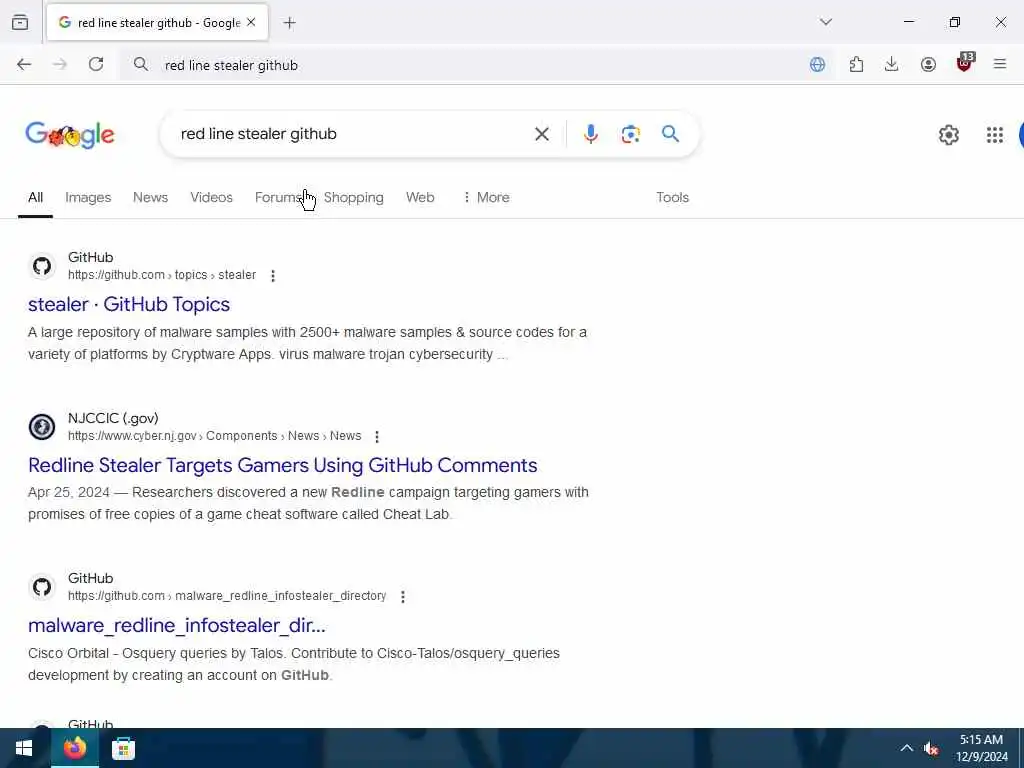Screen dimensions: 1024x768
Task: Open Microsoft Store from taskbar
Action: [x=123, y=748]
